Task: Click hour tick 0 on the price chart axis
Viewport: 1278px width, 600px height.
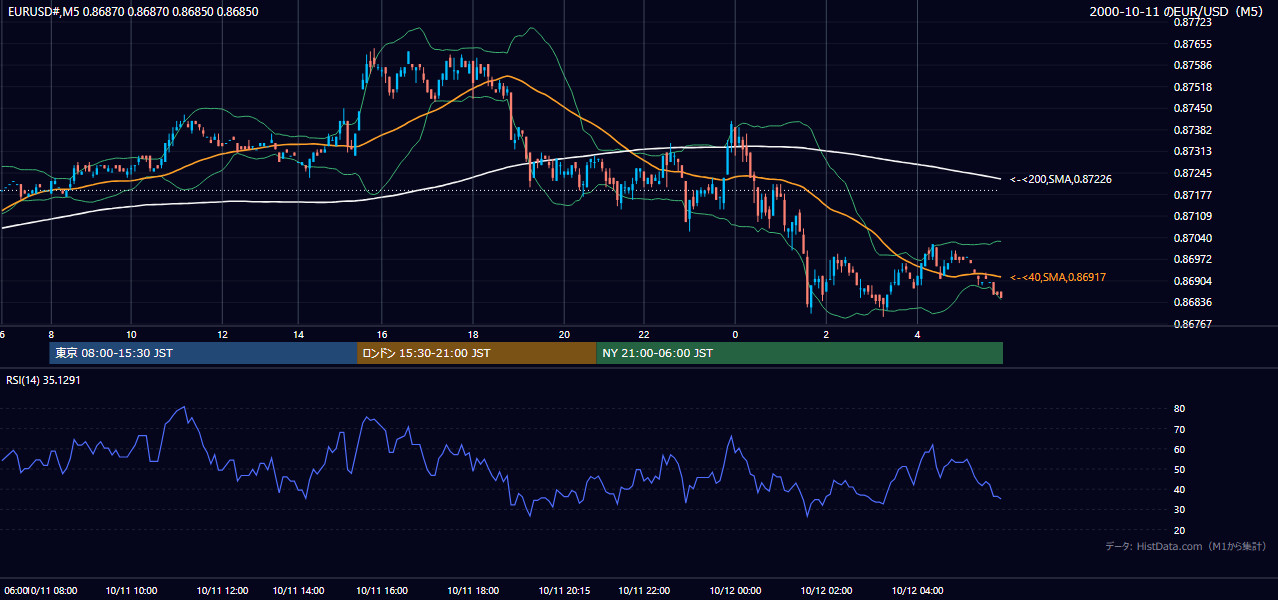Action: tap(735, 334)
